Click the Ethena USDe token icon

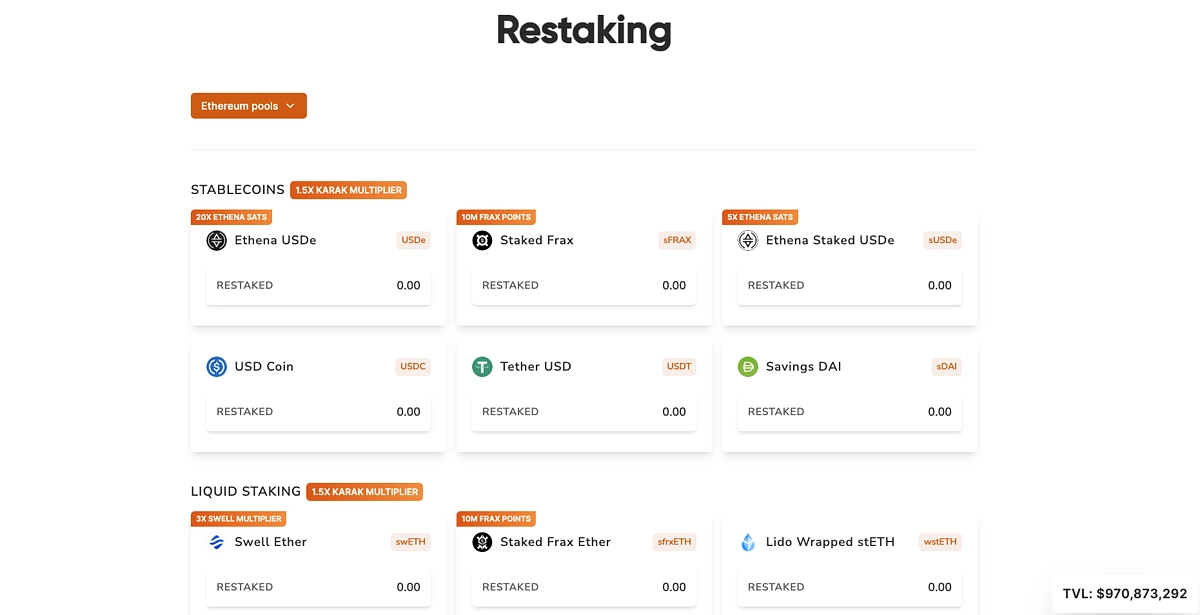[x=217, y=240]
